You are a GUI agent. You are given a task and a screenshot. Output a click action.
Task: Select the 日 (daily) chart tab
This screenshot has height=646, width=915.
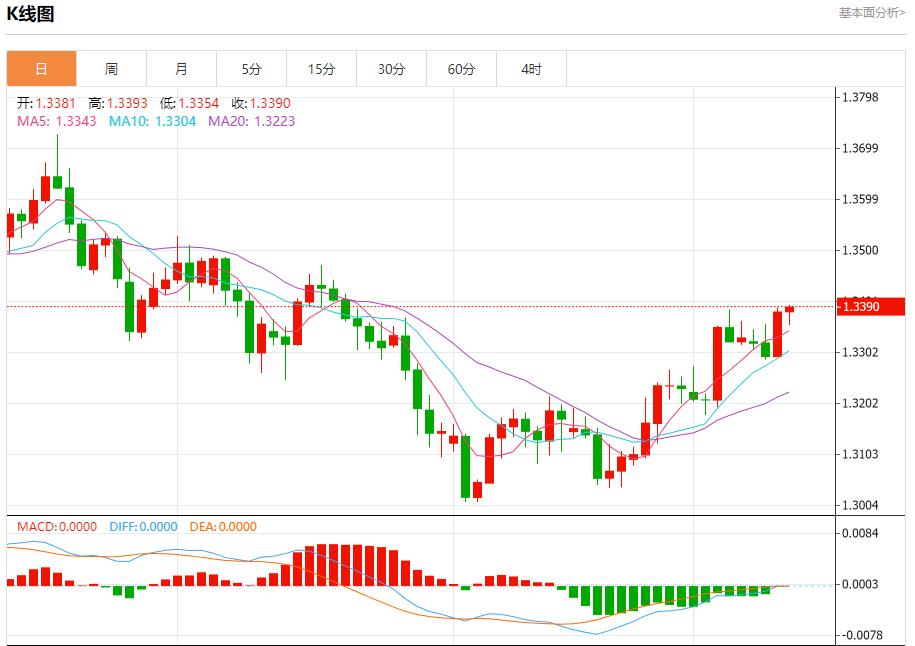pos(41,69)
